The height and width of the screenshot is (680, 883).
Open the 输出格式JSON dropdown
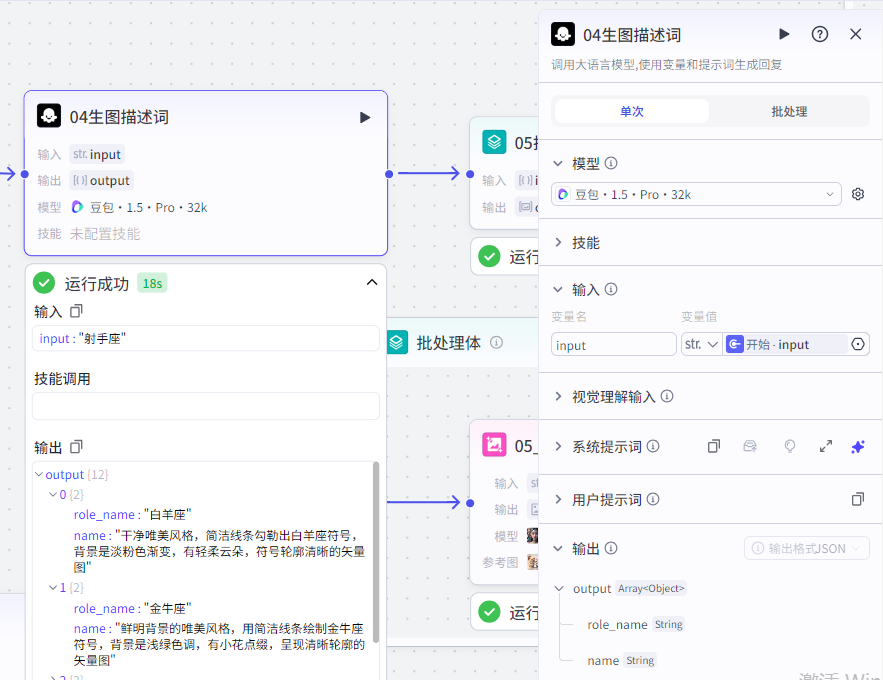click(806, 547)
